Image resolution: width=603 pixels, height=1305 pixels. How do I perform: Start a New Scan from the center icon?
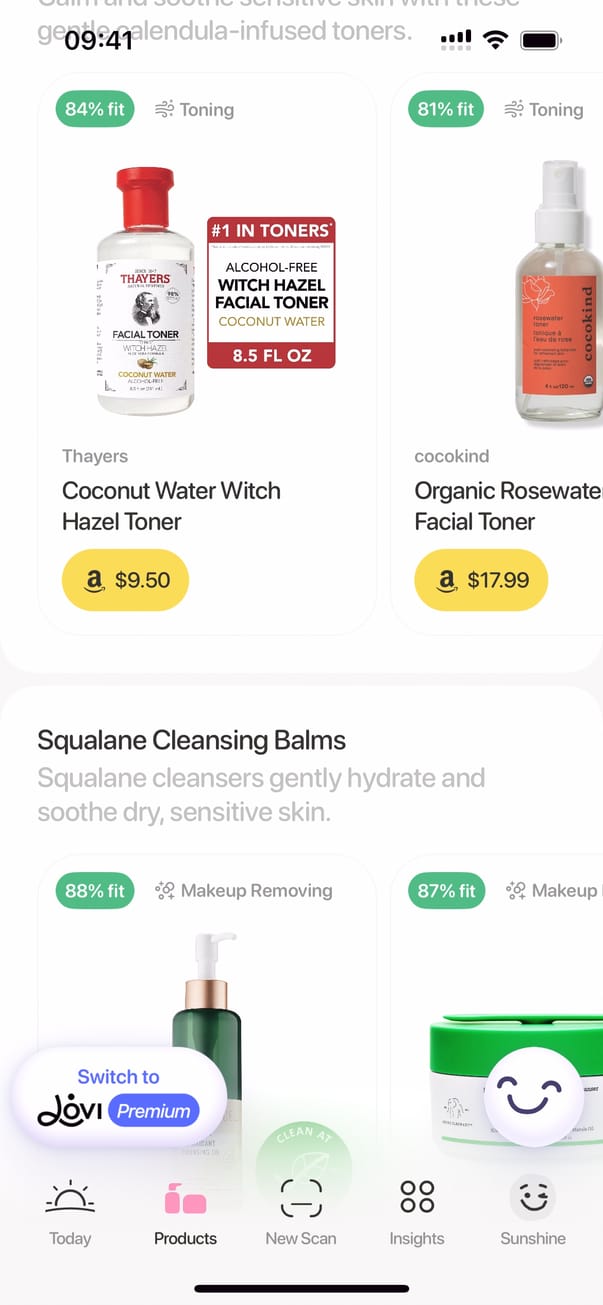click(301, 1197)
